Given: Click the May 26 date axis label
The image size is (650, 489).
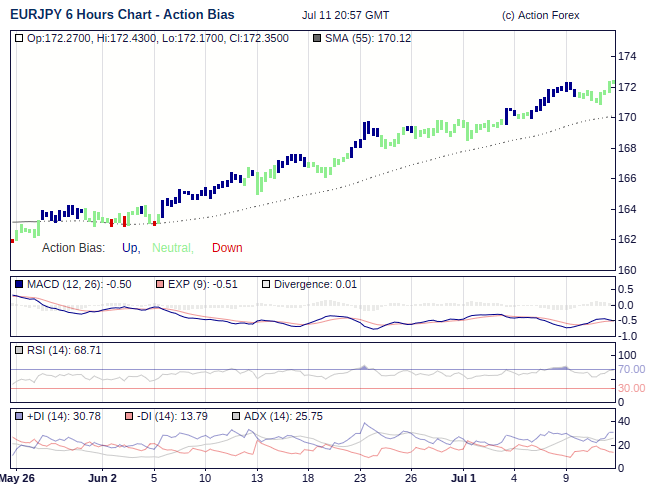Looking at the screenshot, I should (x=17, y=478).
